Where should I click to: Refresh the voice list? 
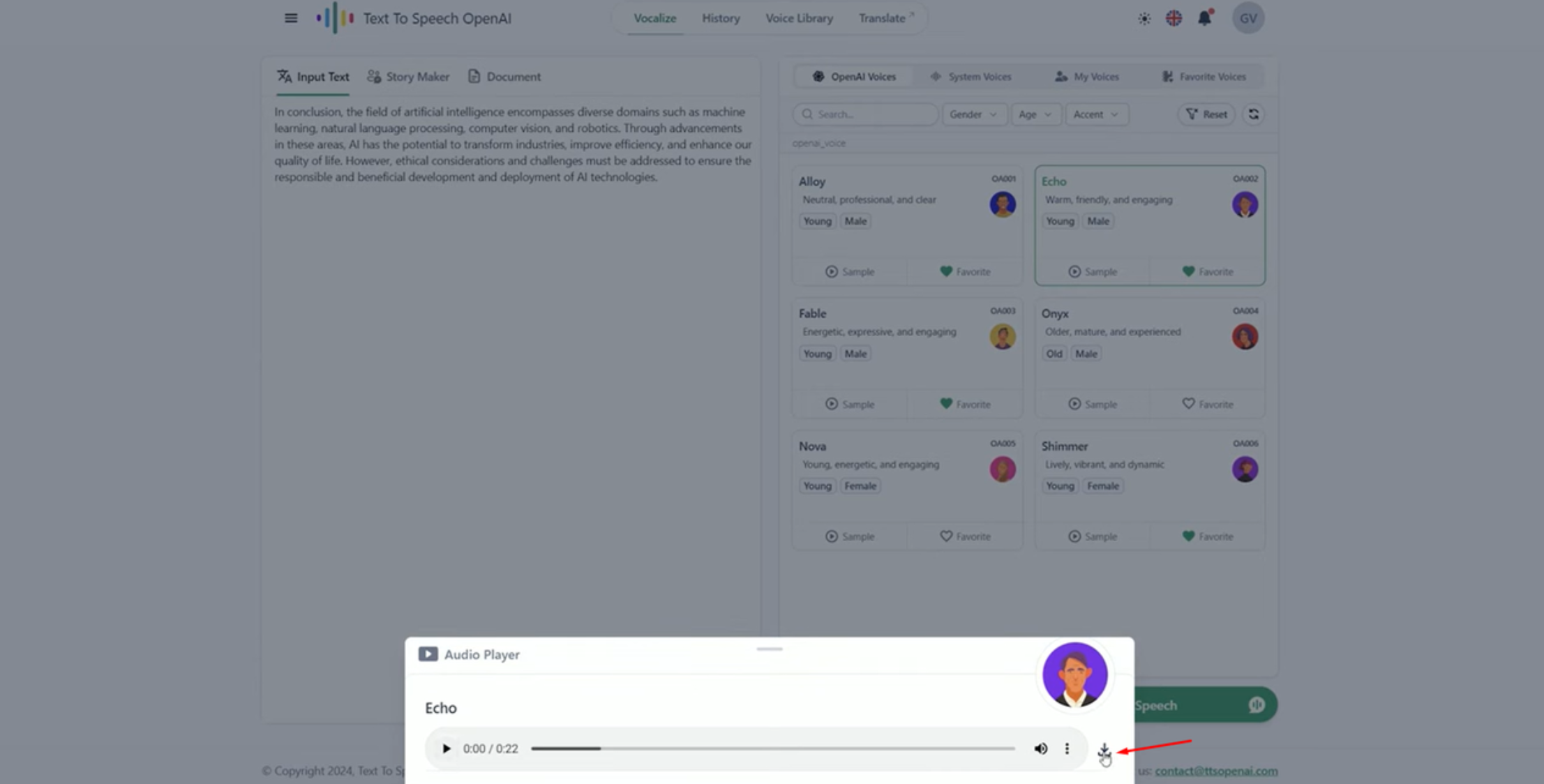(1253, 114)
